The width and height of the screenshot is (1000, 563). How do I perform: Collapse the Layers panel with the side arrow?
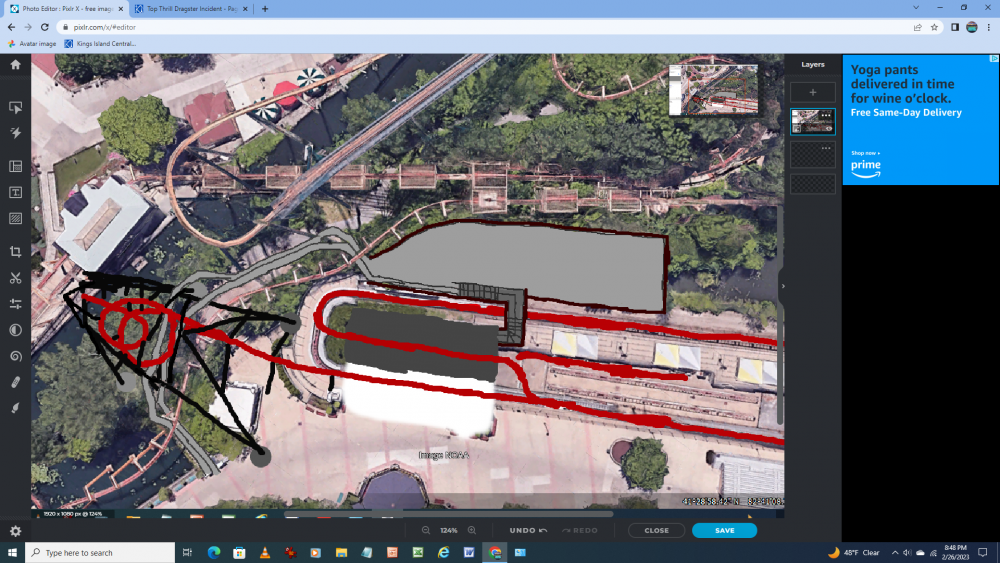[x=783, y=286]
